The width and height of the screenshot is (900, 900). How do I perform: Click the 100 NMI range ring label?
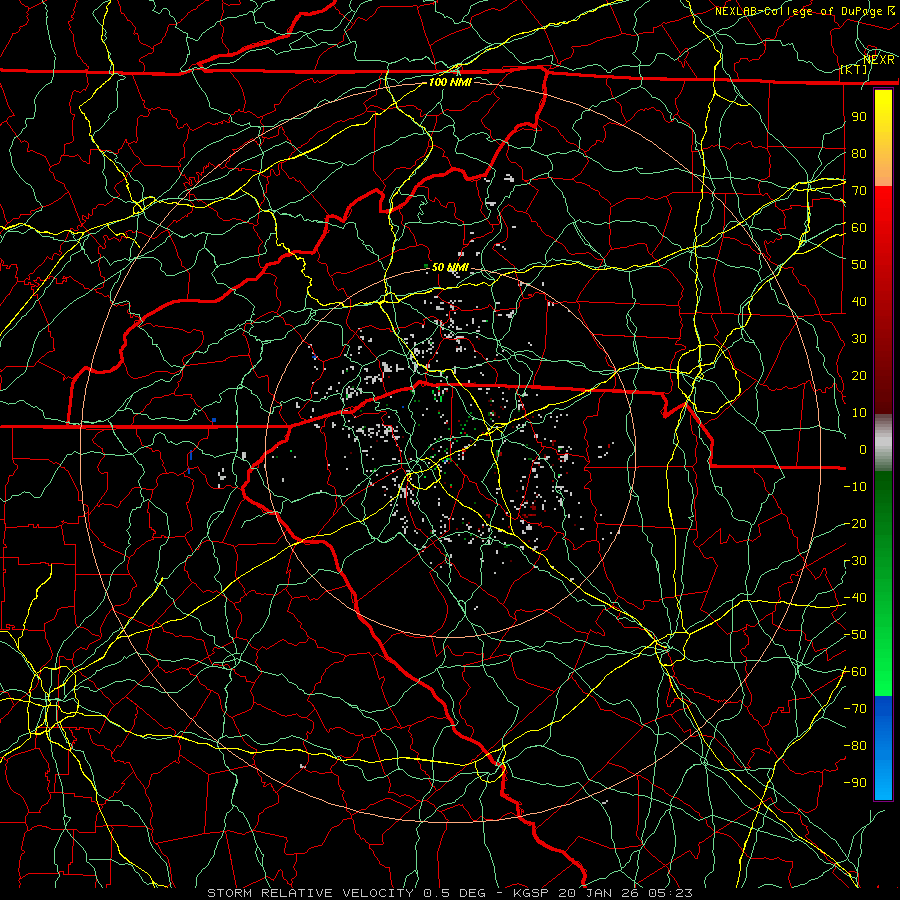[450, 82]
